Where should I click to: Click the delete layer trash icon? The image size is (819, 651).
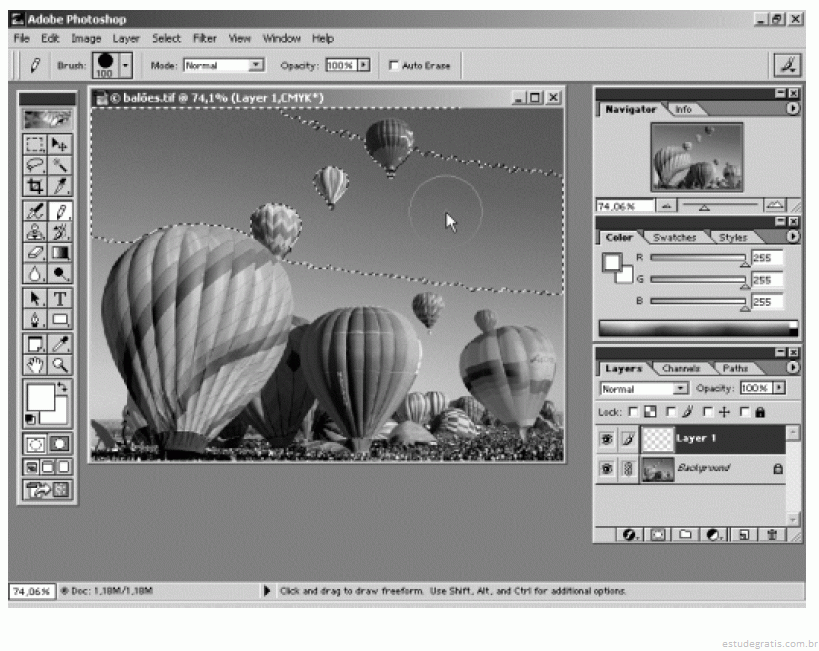(772, 534)
